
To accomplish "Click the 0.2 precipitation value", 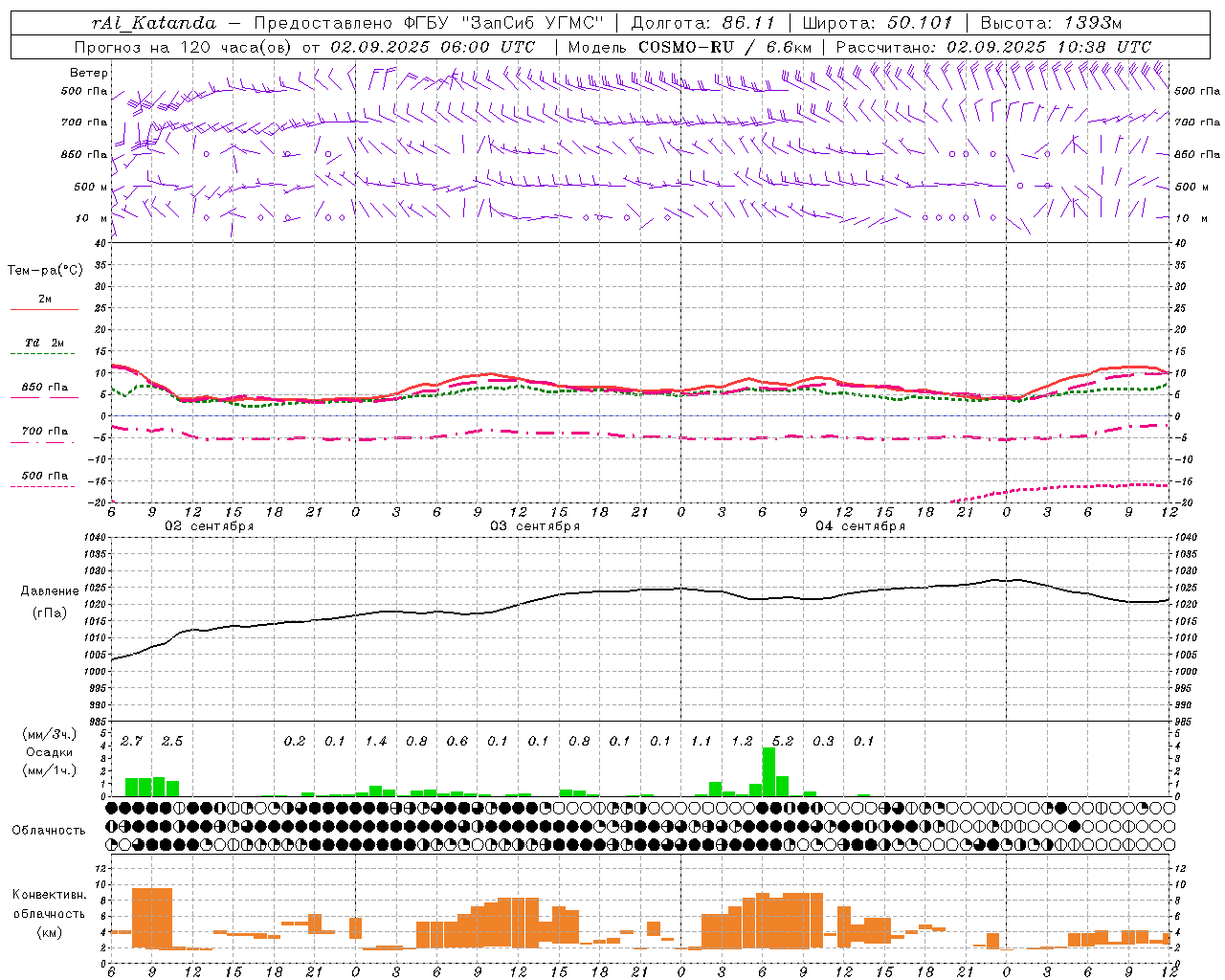I will (294, 741).
